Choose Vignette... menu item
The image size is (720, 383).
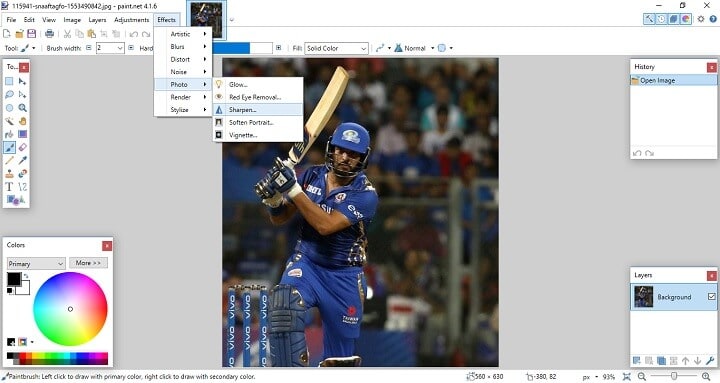258,135
